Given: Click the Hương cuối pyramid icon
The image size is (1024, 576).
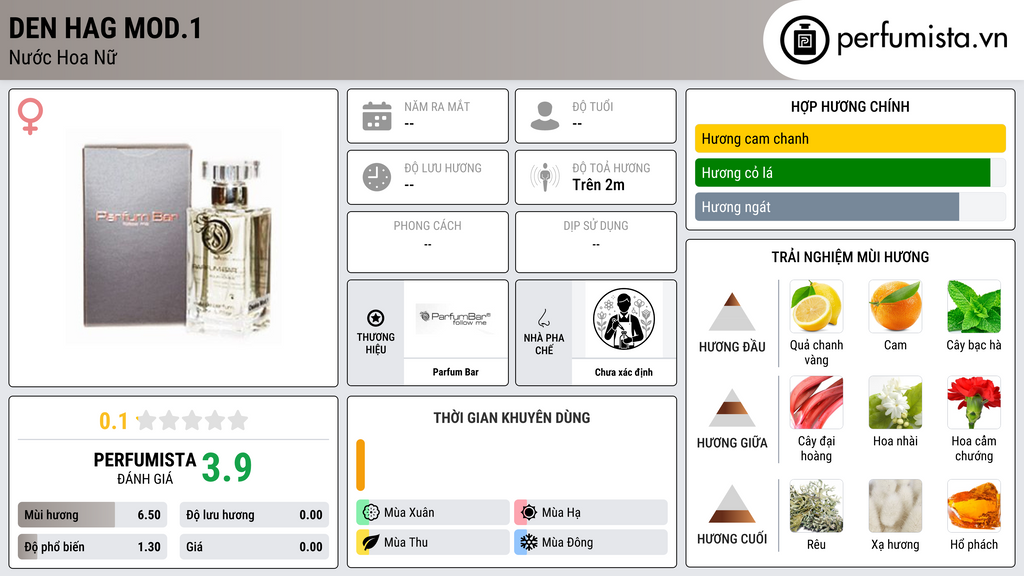Looking at the screenshot, I should pyautogui.click(x=732, y=504).
